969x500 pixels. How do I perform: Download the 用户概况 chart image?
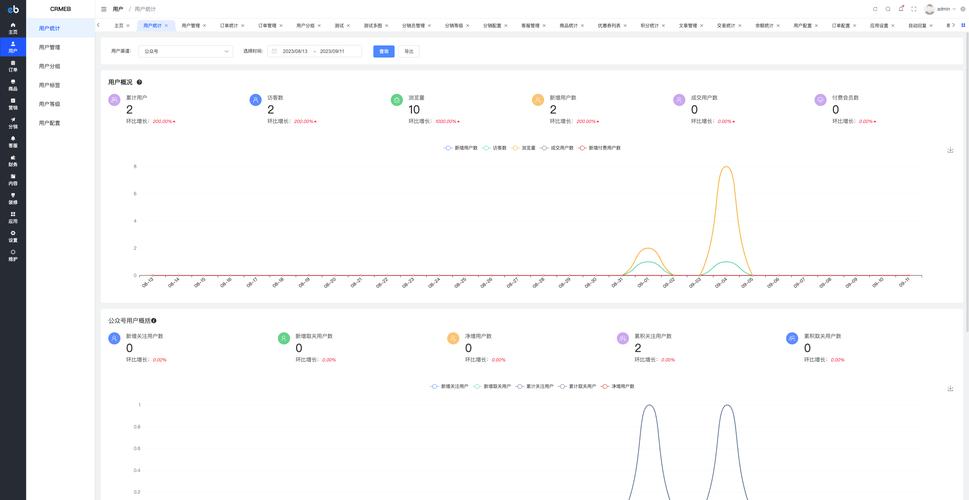point(950,150)
